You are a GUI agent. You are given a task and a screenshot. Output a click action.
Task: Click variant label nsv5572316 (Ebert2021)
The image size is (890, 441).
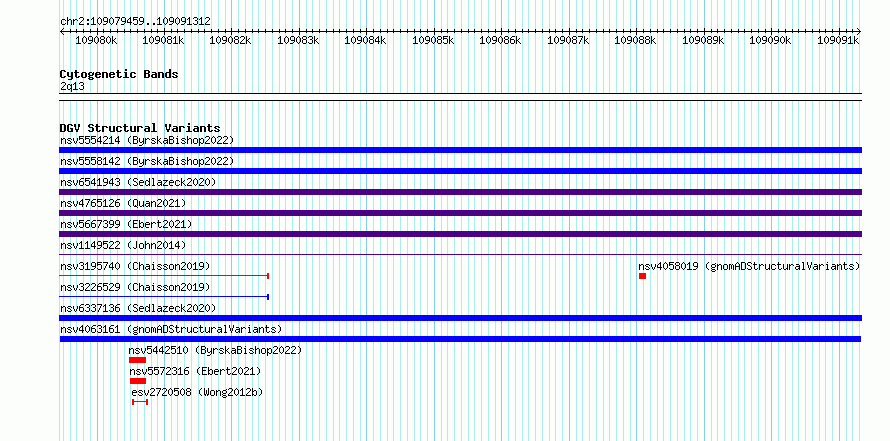click(195, 371)
